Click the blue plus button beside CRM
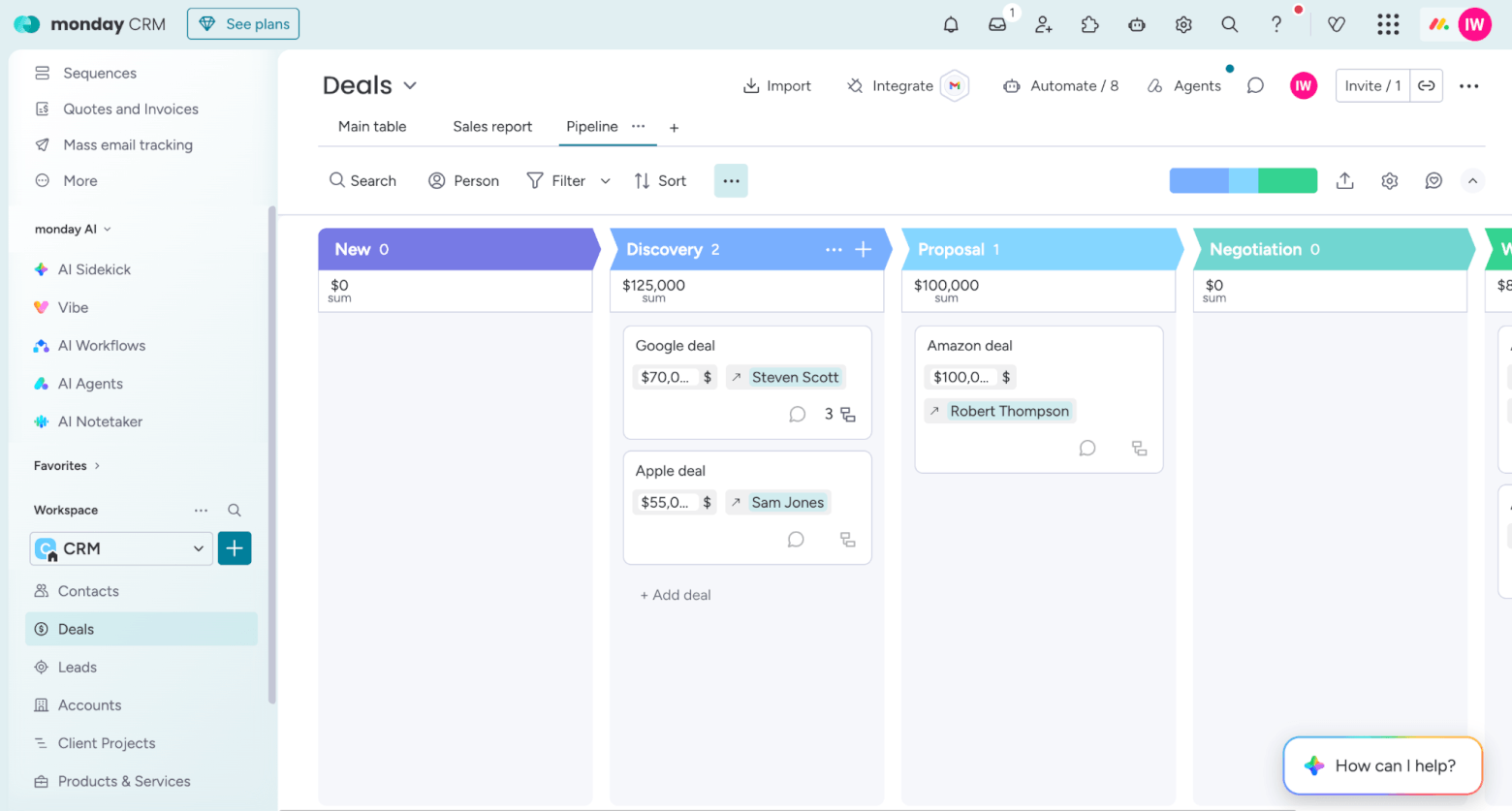1512x811 pixels. click(x=235, y=548)
